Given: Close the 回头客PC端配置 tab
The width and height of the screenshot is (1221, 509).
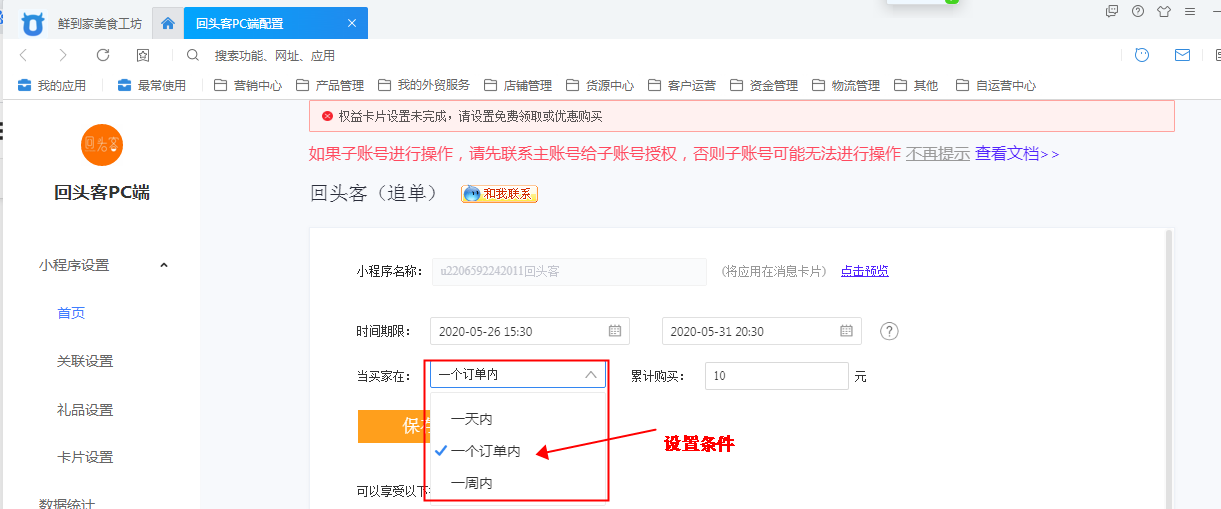Looking at the screenshot, I should pyautogui.click(x=352, y=23).
